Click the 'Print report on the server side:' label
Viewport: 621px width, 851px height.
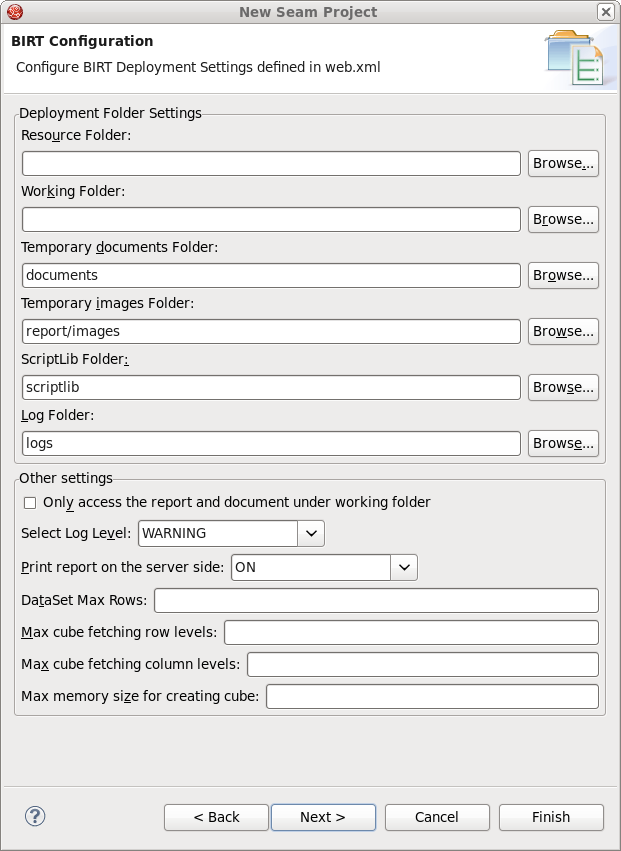point(123,568)
